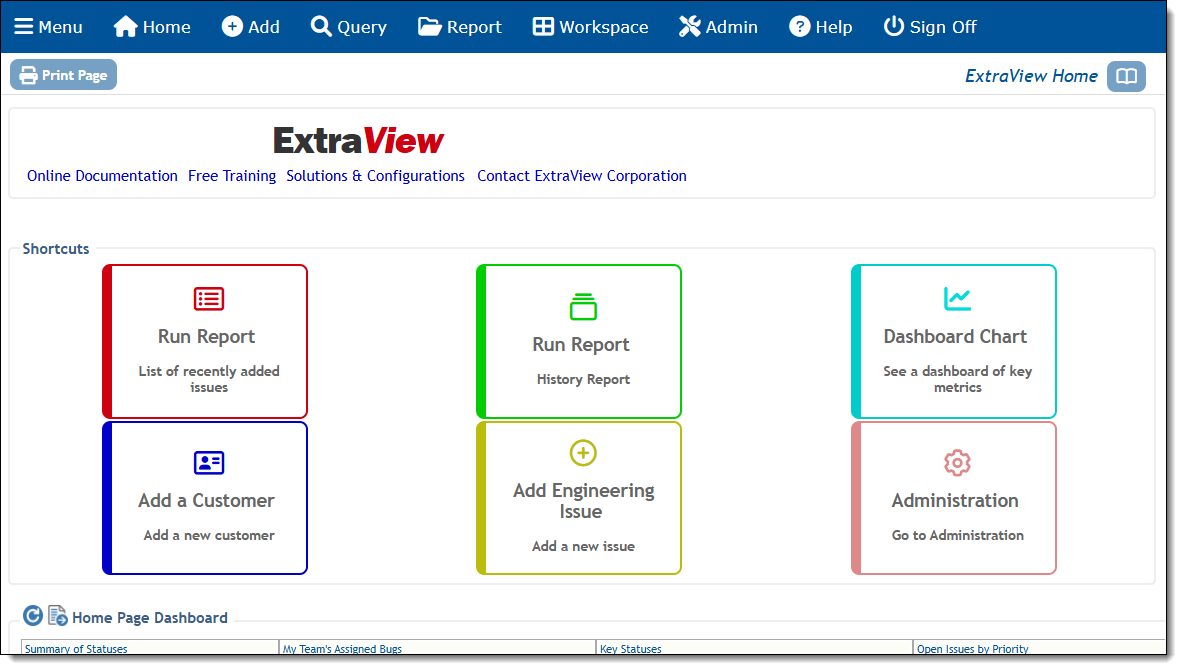Click the Sign Off power icon
The width and height of the screenshot is (1182, 670).
[893, 26]
